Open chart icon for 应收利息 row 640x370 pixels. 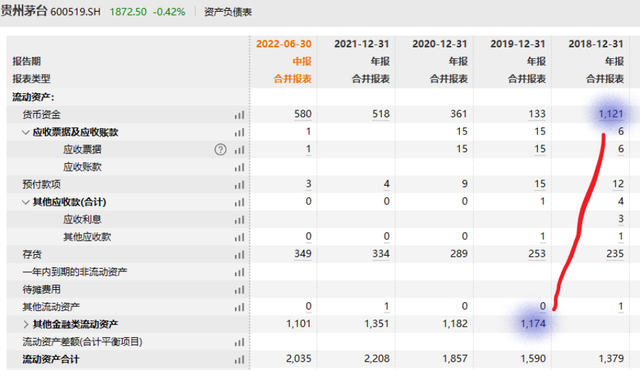240,220
